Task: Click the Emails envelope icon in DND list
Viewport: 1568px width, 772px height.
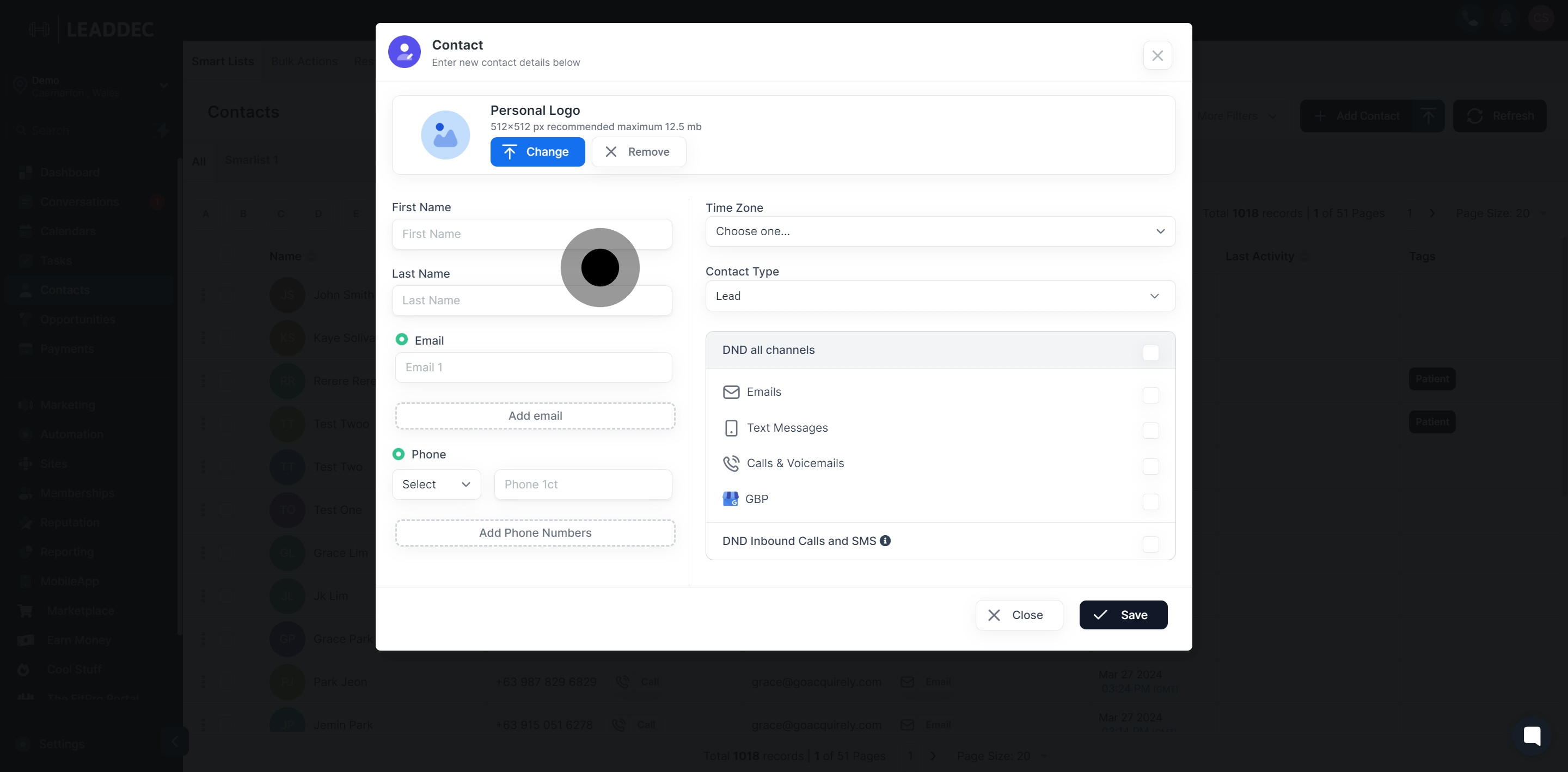Action: coord(731,392)
